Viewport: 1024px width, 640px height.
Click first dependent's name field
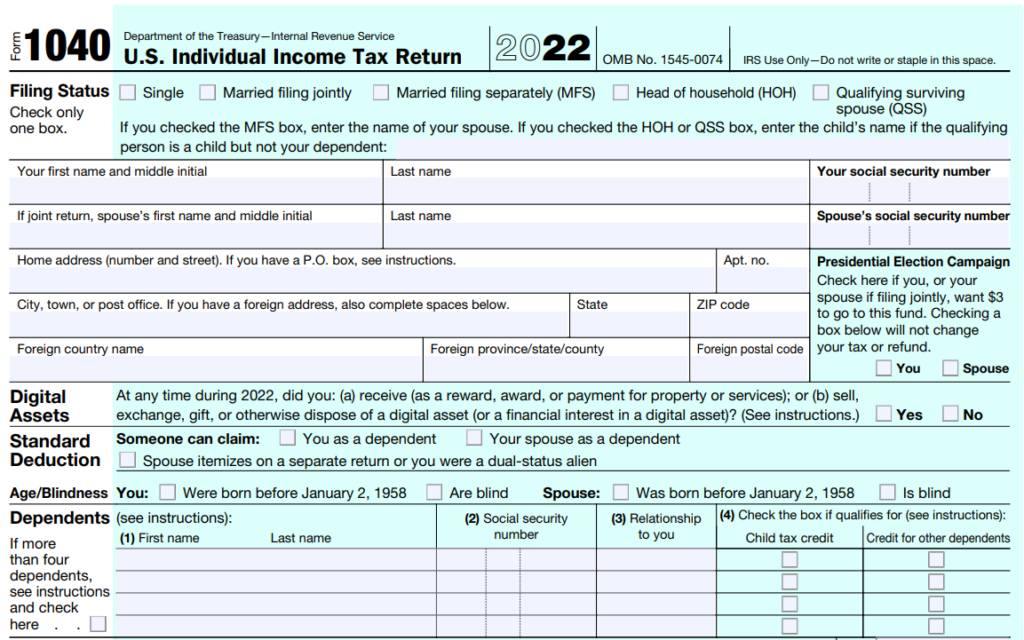pos(276,560)
